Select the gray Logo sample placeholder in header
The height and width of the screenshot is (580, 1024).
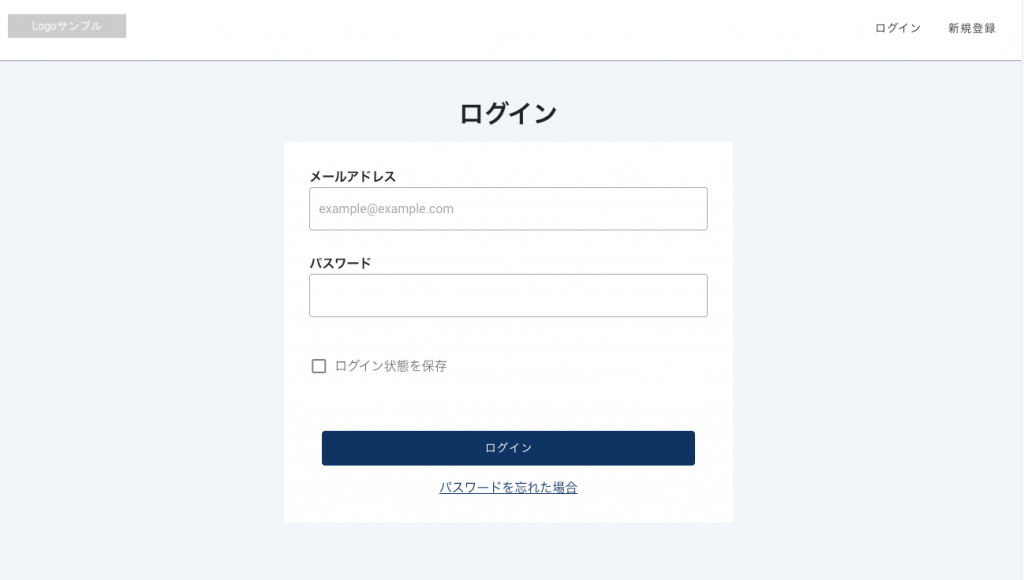coord(67,26)
